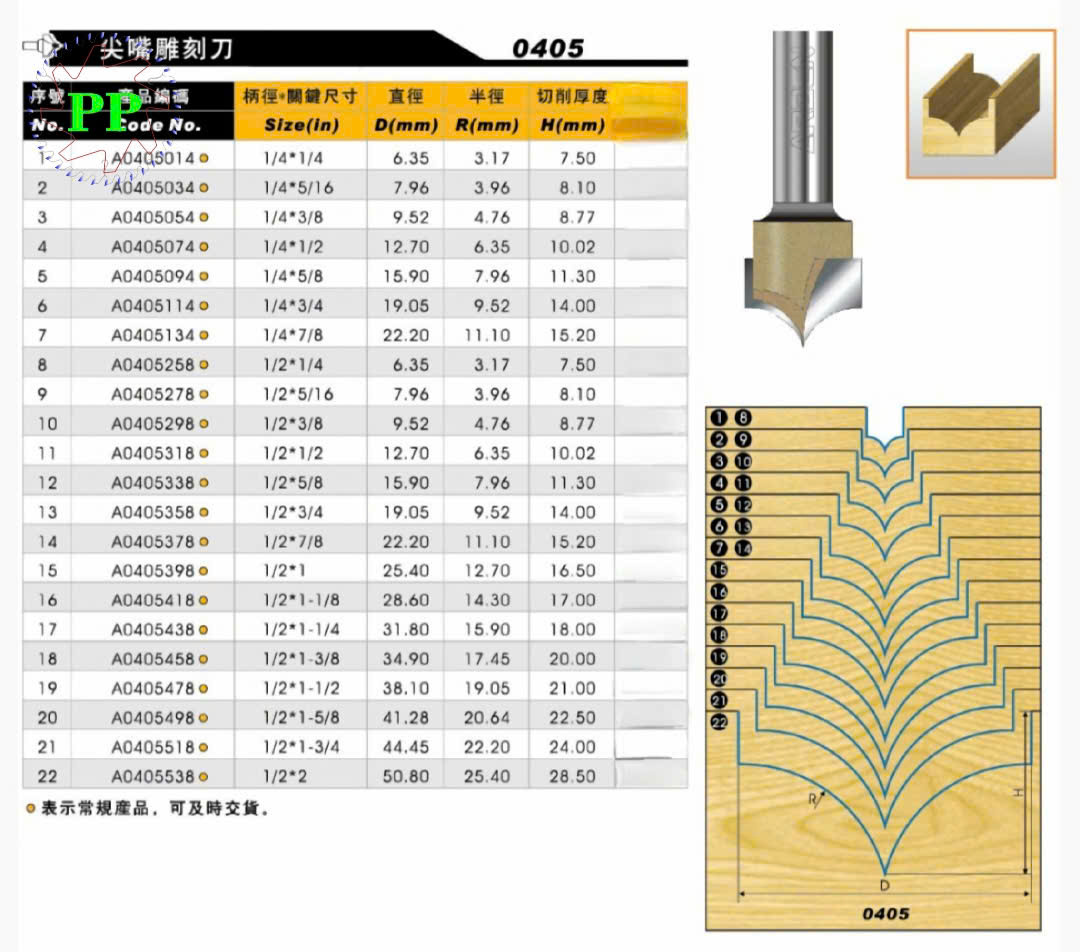Click the 0405 label under the diagram
1080x952 pixels.
[x=886, y=914]
